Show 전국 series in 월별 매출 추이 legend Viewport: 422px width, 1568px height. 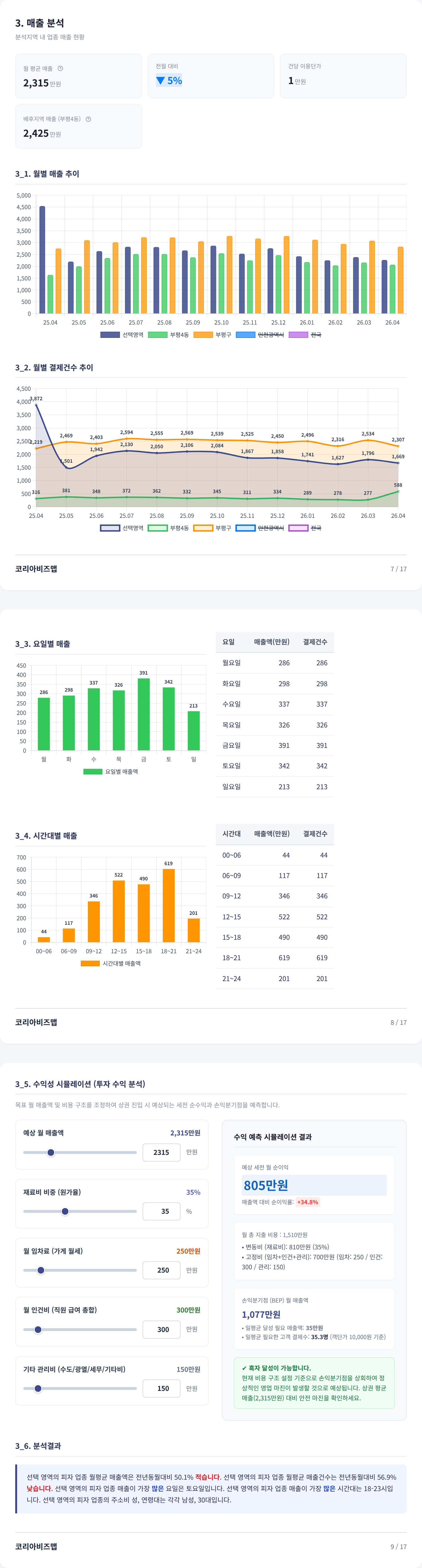(305, 335)
